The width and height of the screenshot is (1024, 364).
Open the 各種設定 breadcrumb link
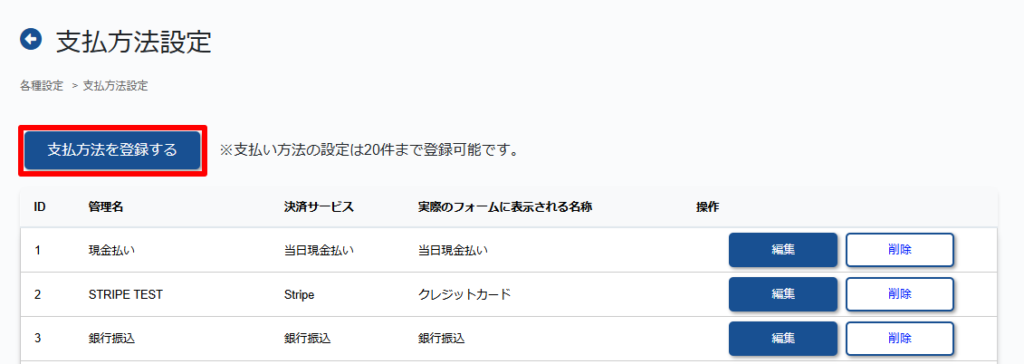(x=42, y=86)
